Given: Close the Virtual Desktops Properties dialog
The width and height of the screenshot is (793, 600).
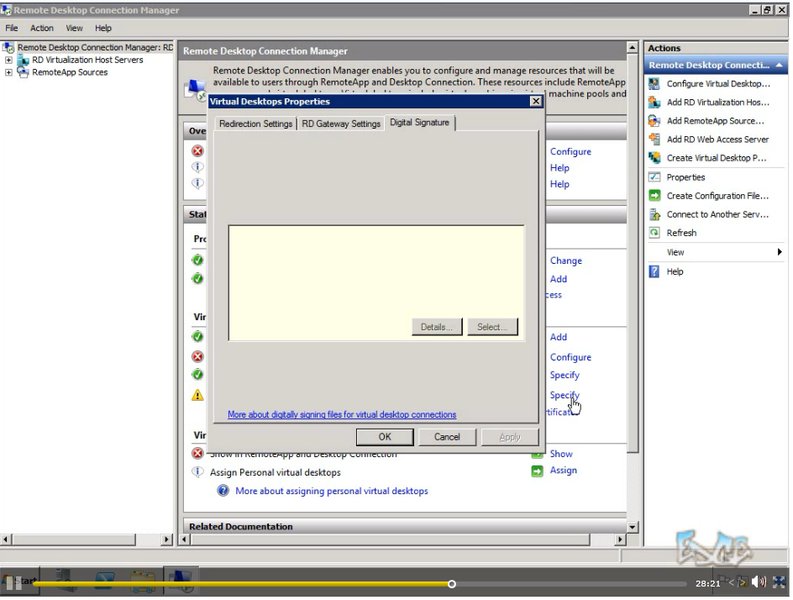Looking at the screenshot, I should point(536,102).
